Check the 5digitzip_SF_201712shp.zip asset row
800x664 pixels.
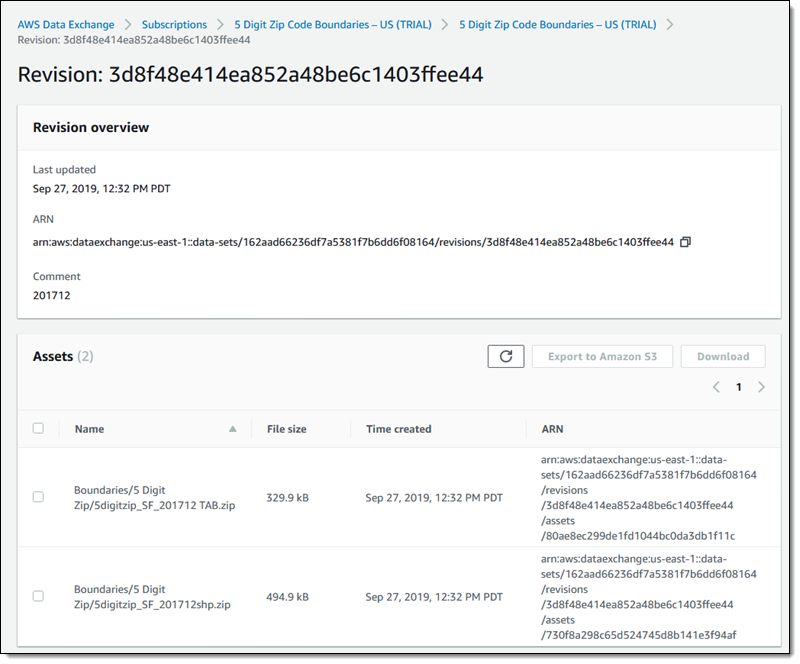[38, 596]
